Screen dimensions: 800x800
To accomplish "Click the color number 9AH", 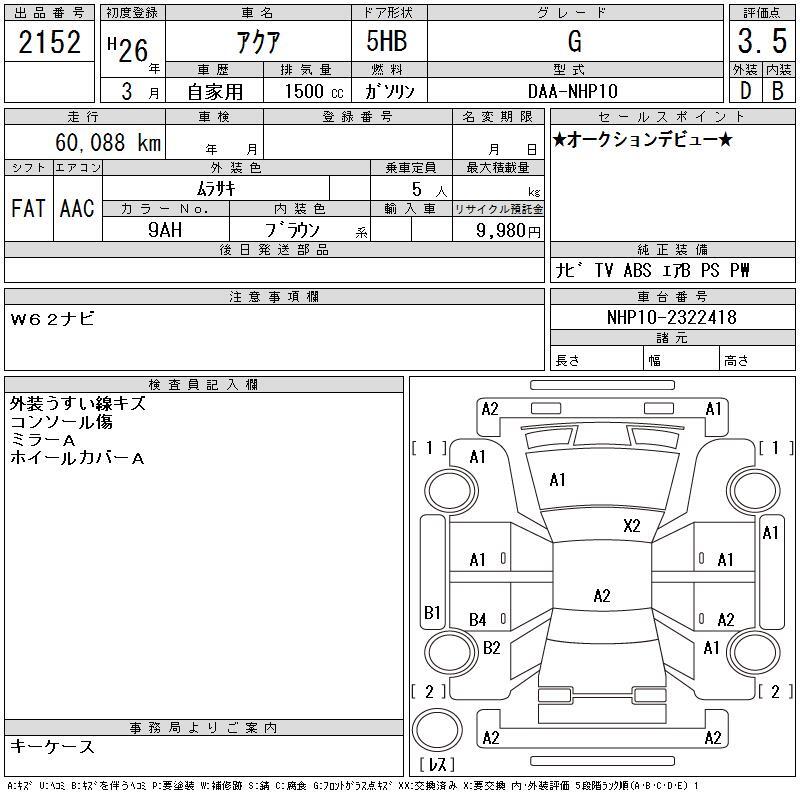I will pos(165,230).
